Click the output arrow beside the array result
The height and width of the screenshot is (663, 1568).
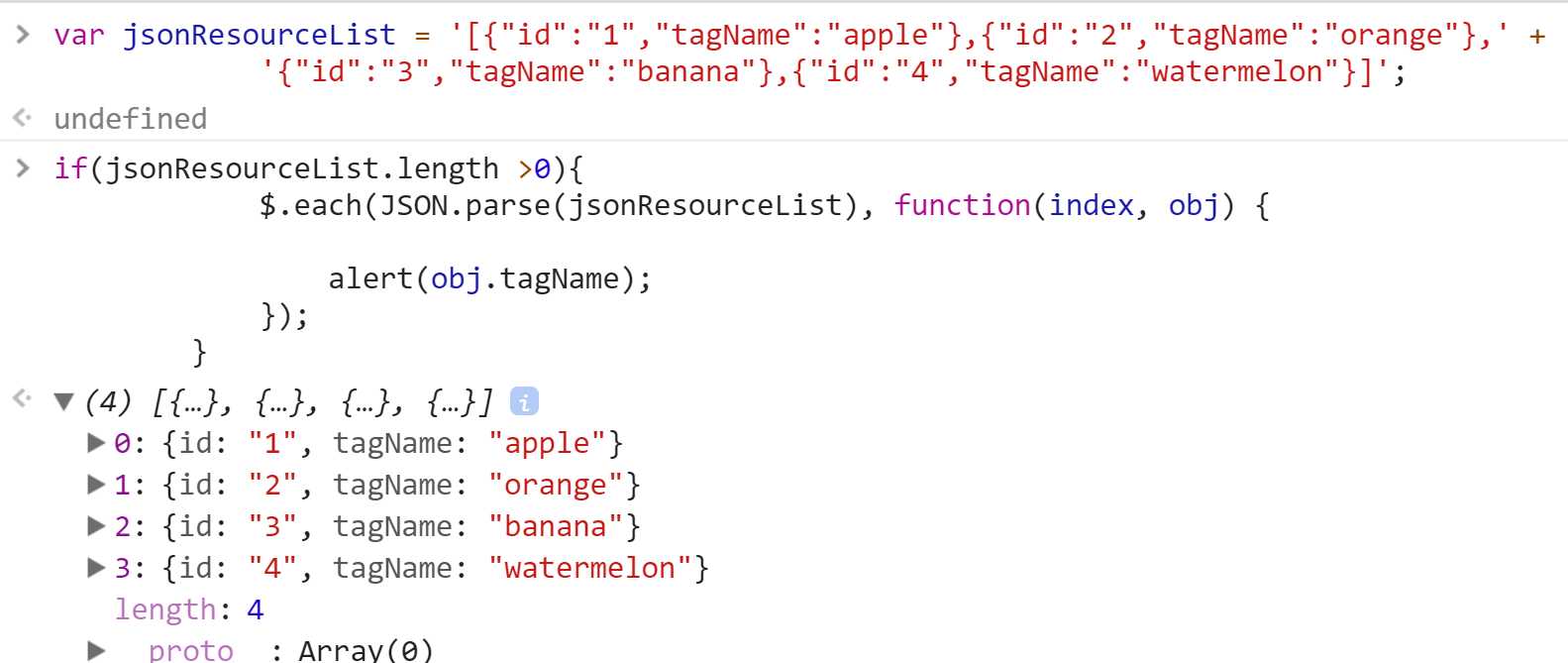point(22,398)
